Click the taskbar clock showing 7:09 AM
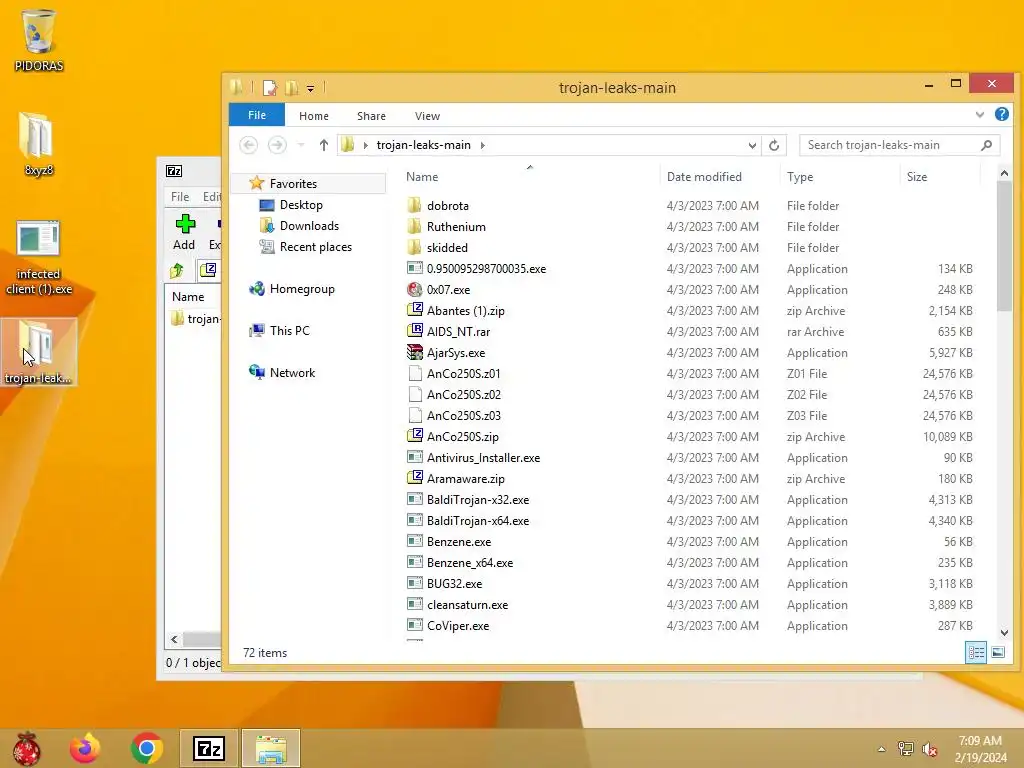 [x=980, y=749]
